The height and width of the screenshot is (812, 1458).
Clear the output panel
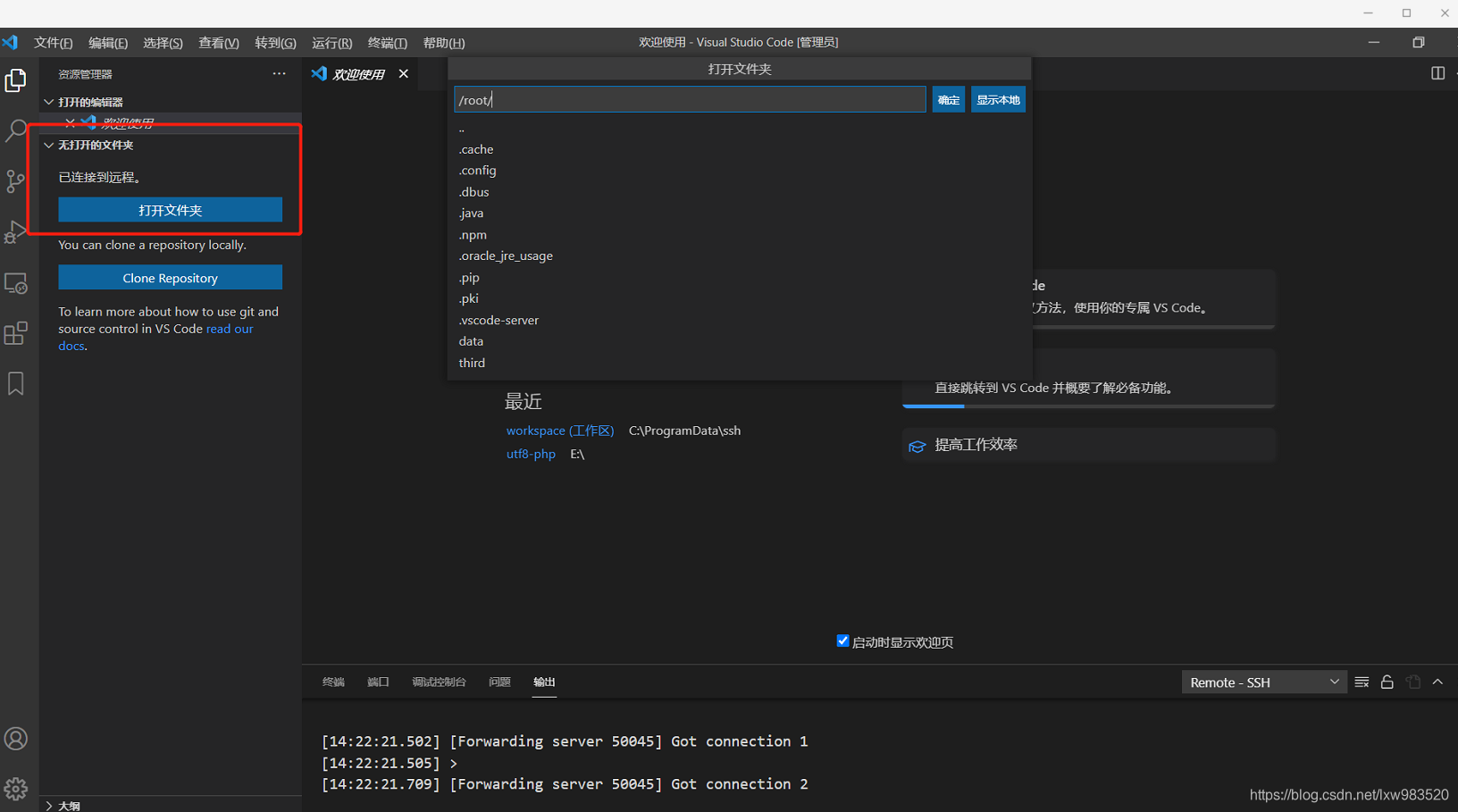pyautogui.click(x=1362, y=682)
